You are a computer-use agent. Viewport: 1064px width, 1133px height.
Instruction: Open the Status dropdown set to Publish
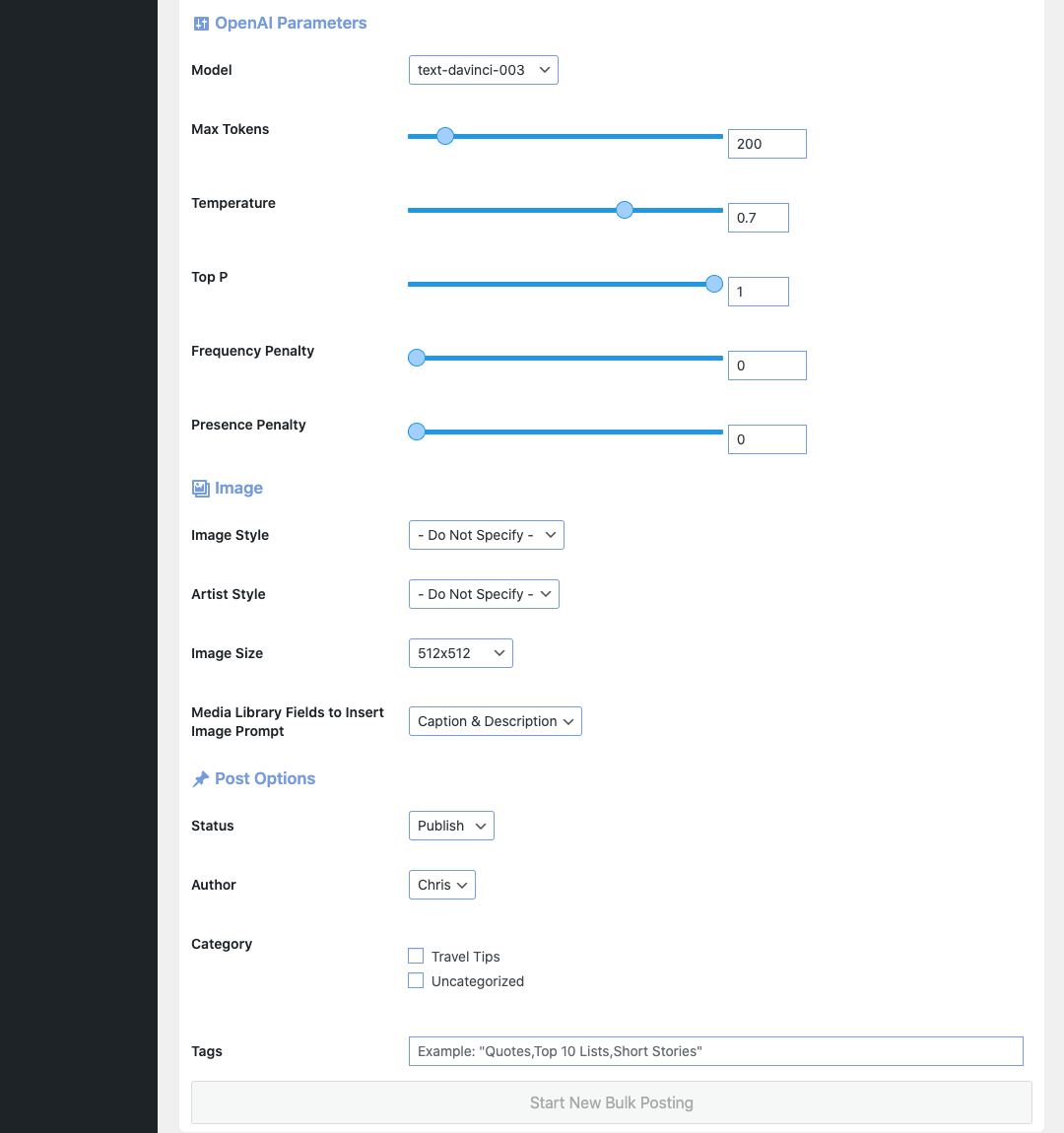[x=451, y=826]
